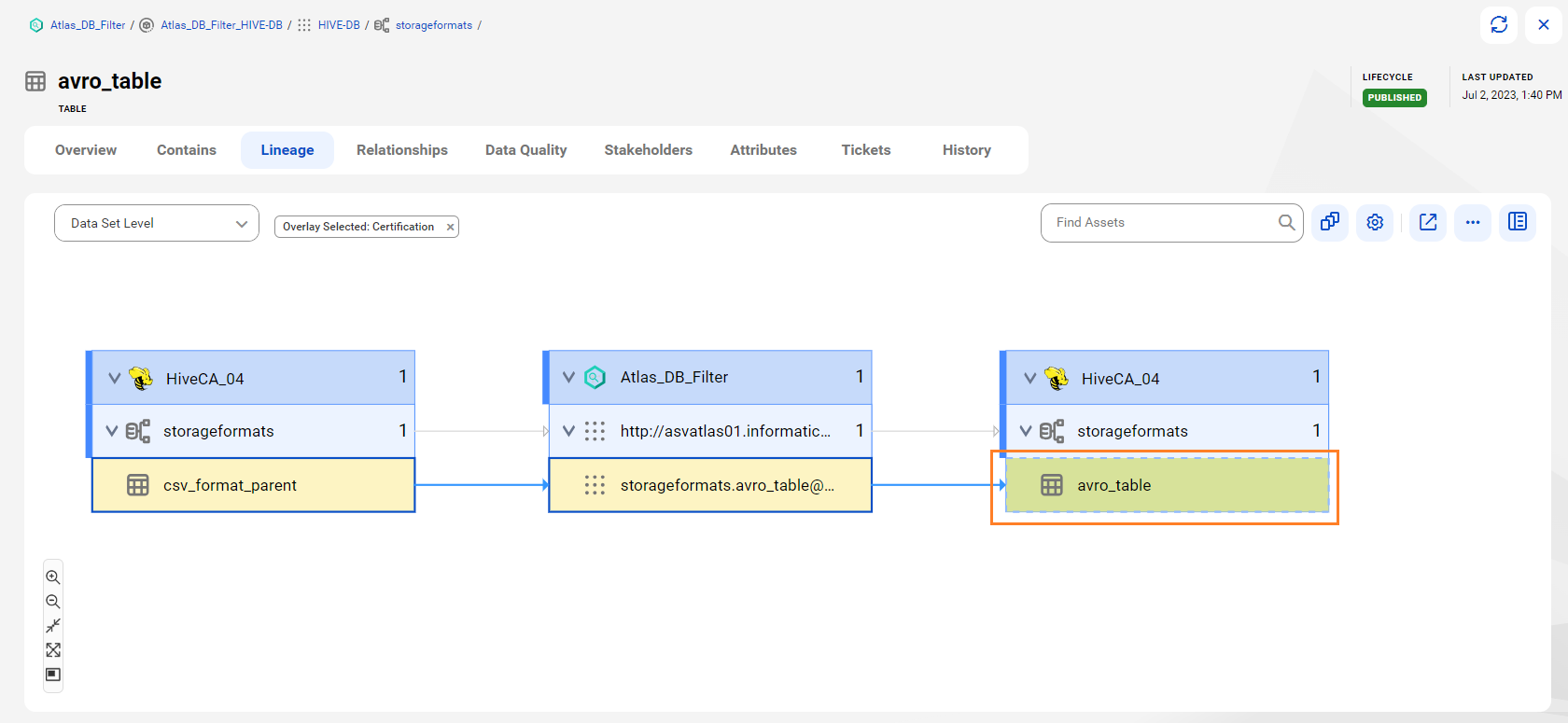The image size is (1568, 723).
Task: Click the breadcrumb Atlas_DB_Filter hexagon icon
Action: 36,25
